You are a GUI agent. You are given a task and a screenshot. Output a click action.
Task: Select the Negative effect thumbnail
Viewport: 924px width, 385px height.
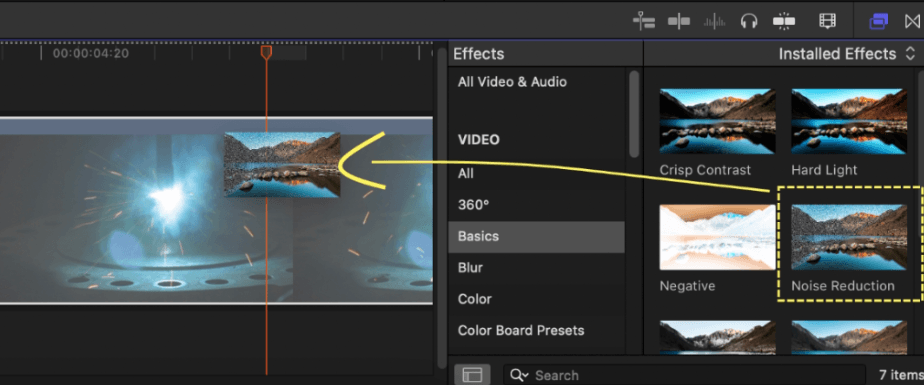pyautogui.click(x=717, y=237)
